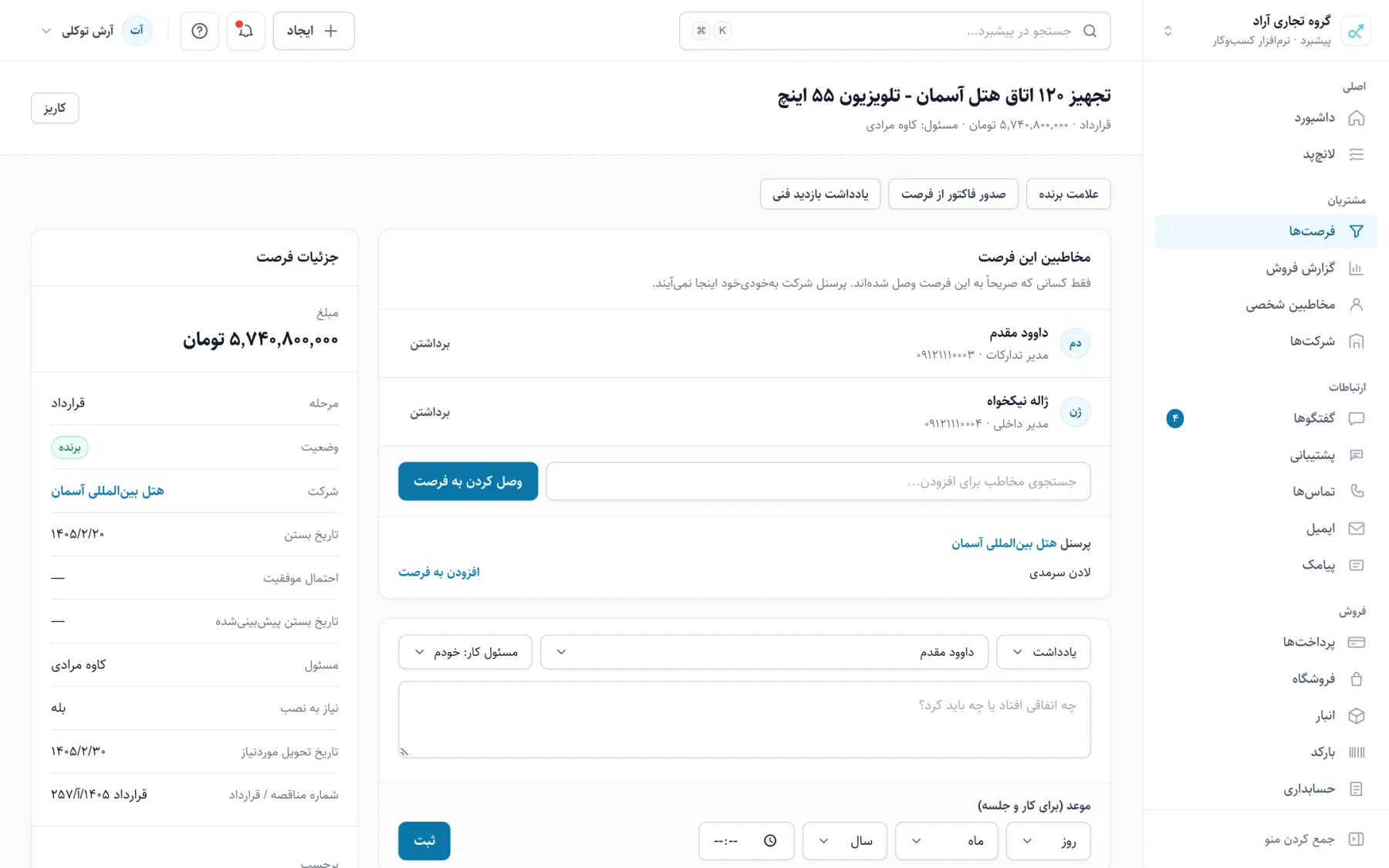Click the جمع کردن منو collapse icon
The image size is (1389, 868).
tap(1356, 839)
